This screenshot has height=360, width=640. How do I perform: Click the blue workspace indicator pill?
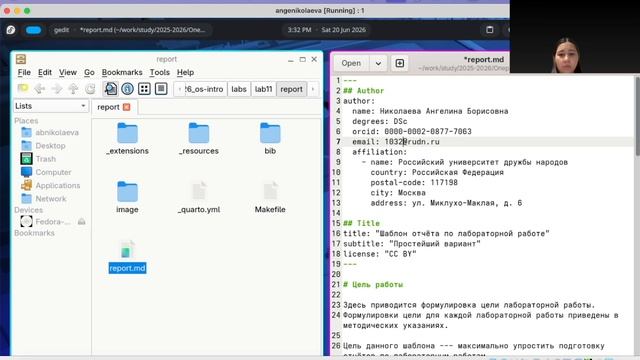(33, 30)
